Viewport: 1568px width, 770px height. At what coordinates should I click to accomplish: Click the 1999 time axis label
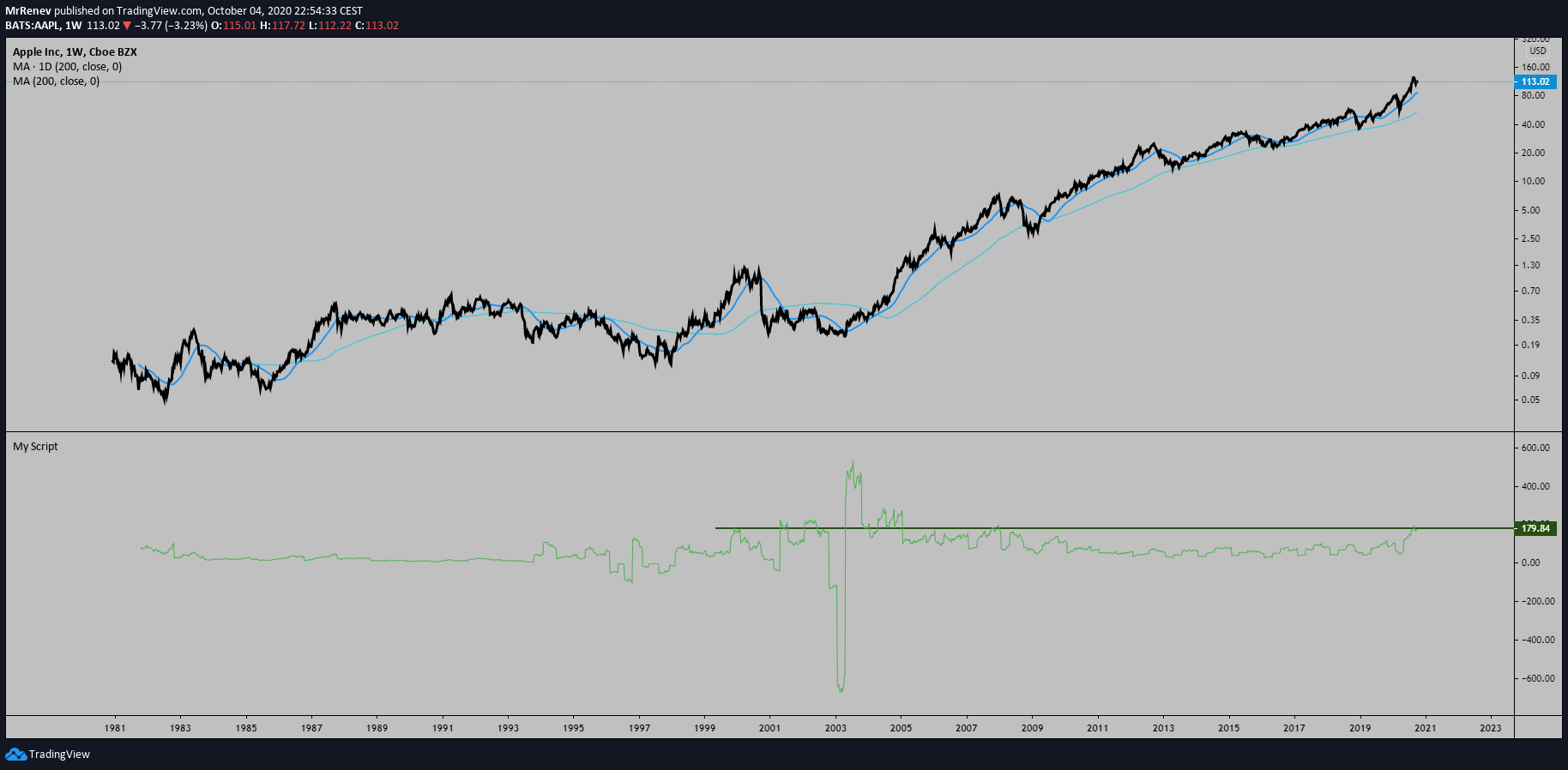pyautogui.click(x=704, y=728)
